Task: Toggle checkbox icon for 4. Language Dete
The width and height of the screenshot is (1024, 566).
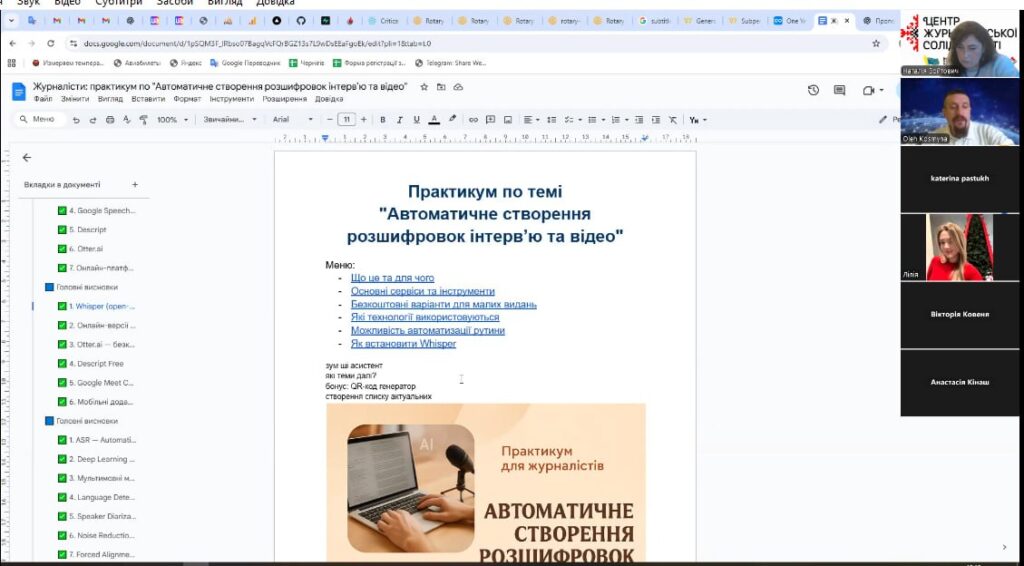Action: 62,497
